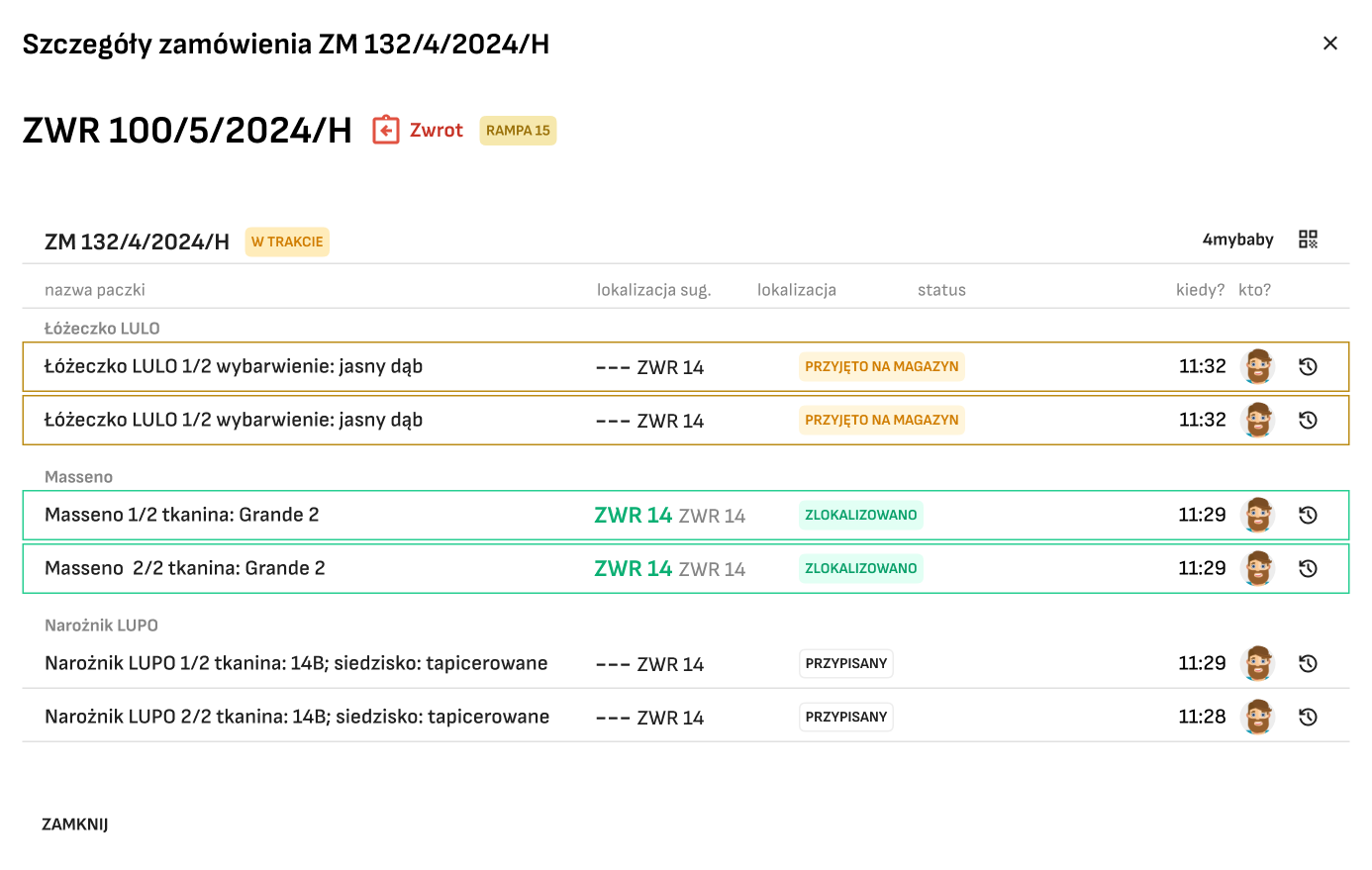1372x870 pixels.
Task: Select package name 'Narożnik LUPO 2/2 tkanina: 14B'
Action: [x=297, y=717]
